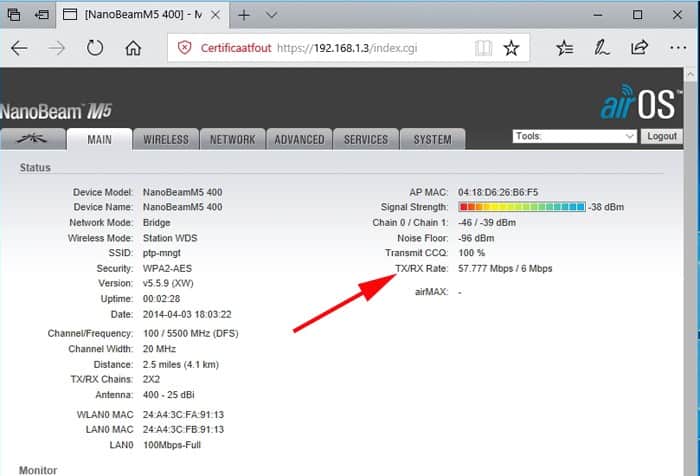Click the Signal Strength color bar
Image resolution: width=700 pixels, height=476 pixels.
521,207
